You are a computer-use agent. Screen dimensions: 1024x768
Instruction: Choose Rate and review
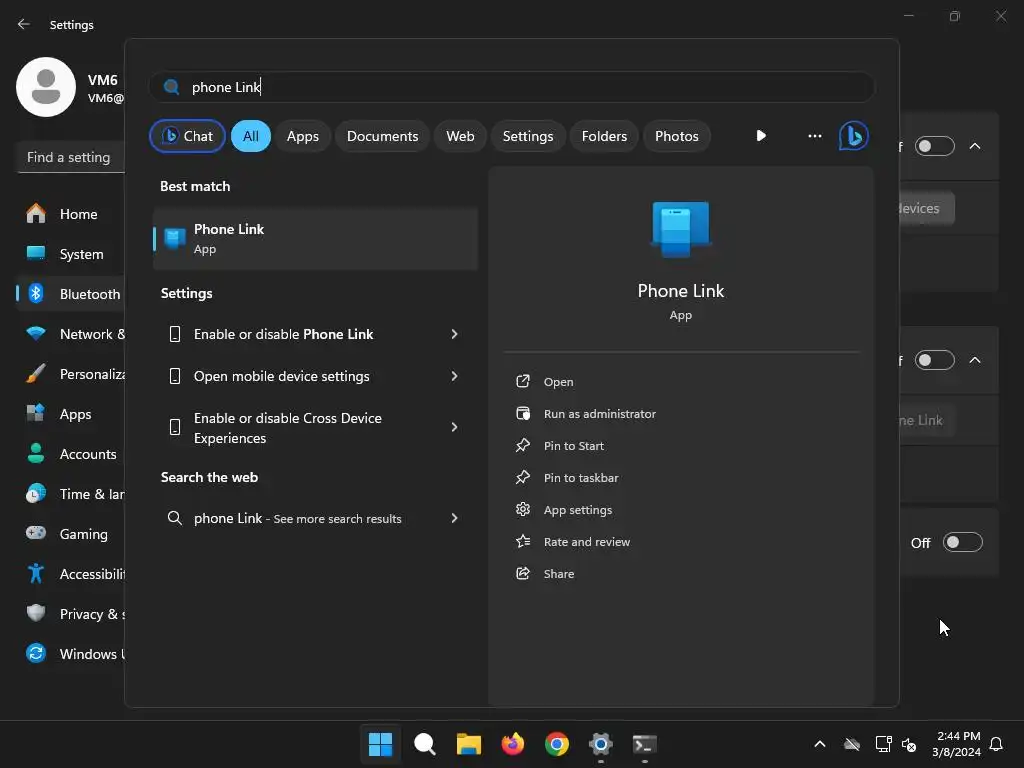pyautogui.click(x=586, y=541)
